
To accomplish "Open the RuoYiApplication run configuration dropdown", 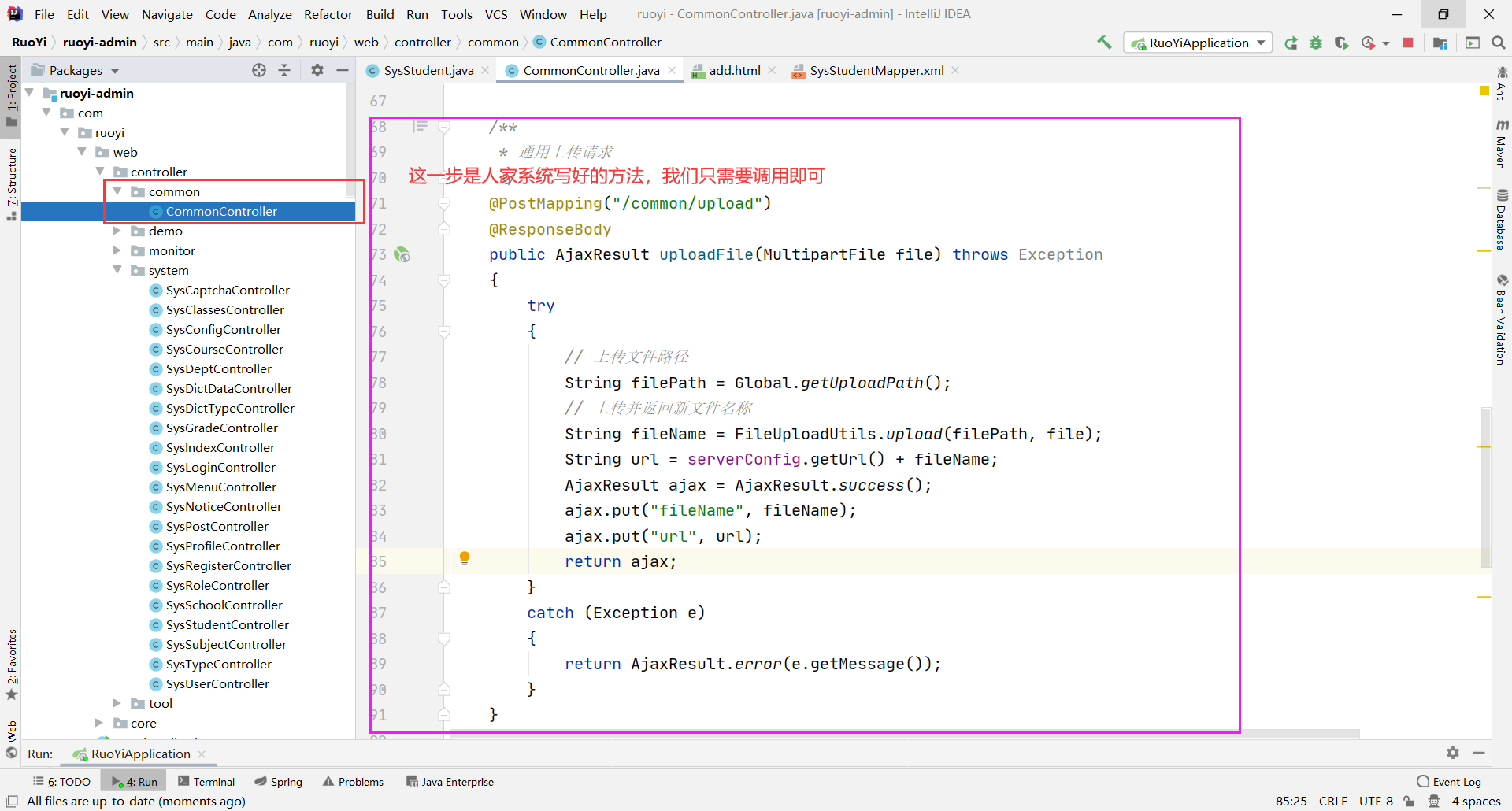I will click(1199, 43).
